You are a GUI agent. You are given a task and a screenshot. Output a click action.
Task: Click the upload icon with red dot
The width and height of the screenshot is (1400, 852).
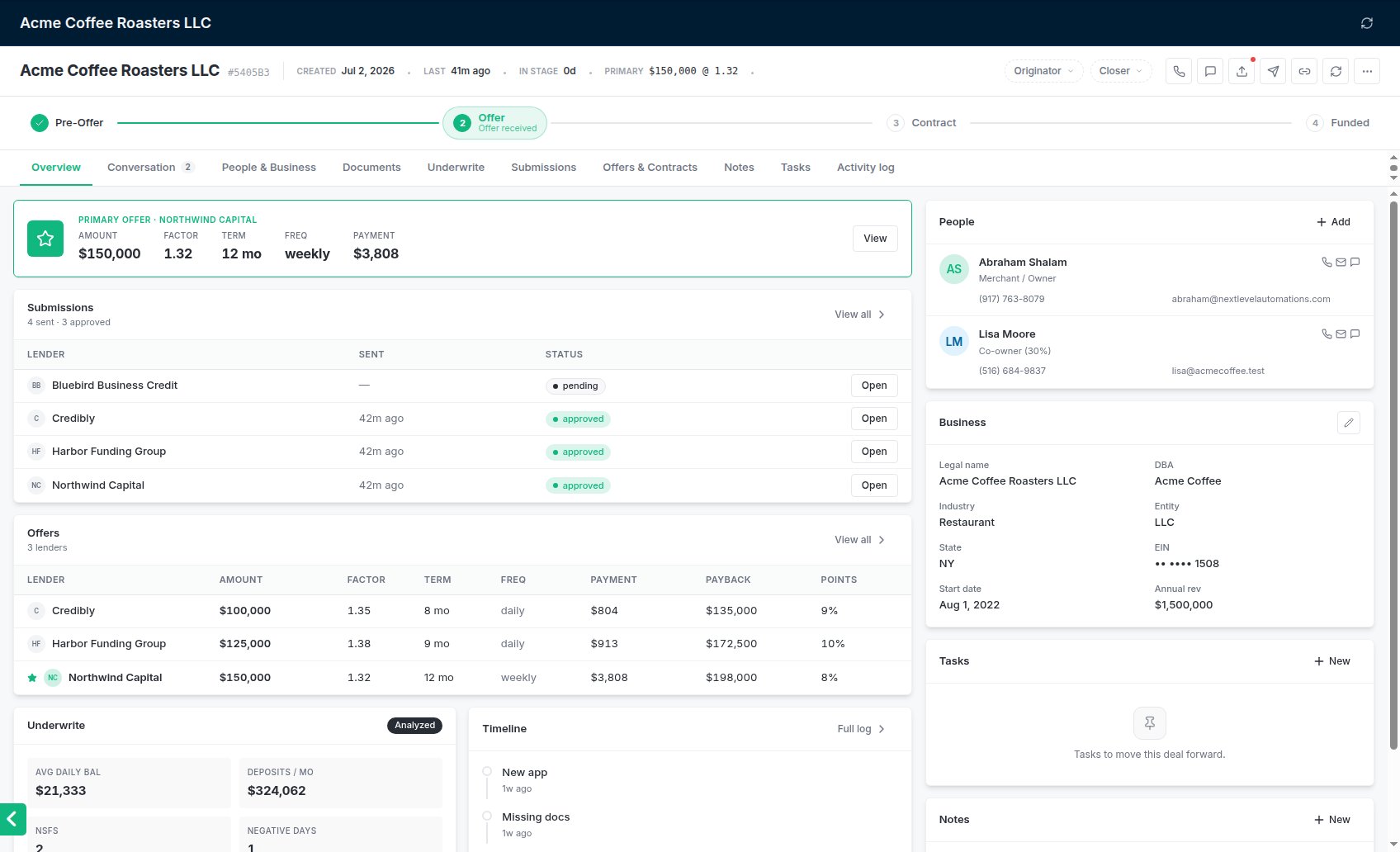(x=1242, y=71)
